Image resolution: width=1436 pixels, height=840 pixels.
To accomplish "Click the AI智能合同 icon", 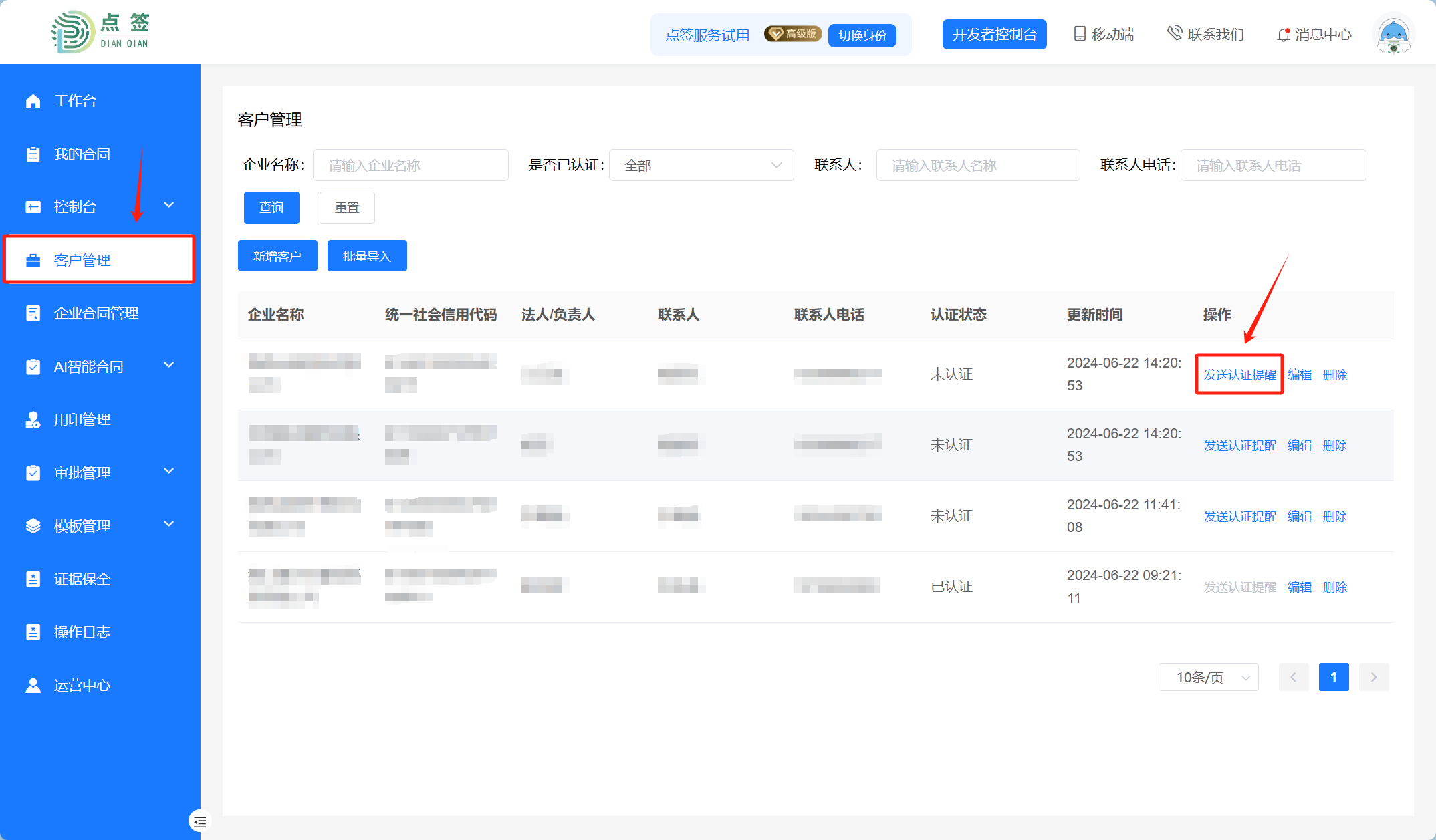I will 33,367.
